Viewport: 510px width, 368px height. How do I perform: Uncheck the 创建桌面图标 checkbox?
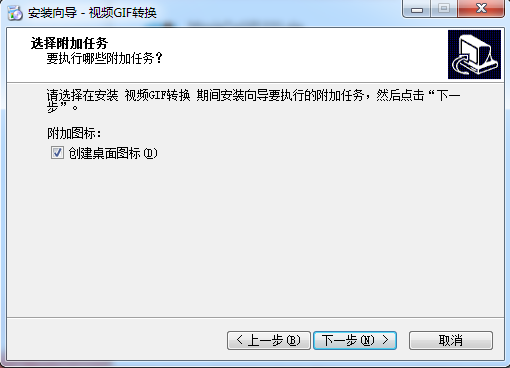click(57, 153)
